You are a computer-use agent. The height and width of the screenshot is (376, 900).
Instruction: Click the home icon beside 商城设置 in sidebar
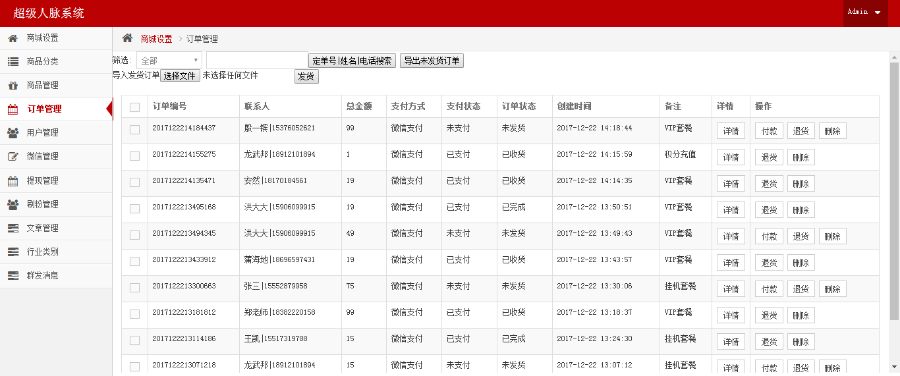13,38
